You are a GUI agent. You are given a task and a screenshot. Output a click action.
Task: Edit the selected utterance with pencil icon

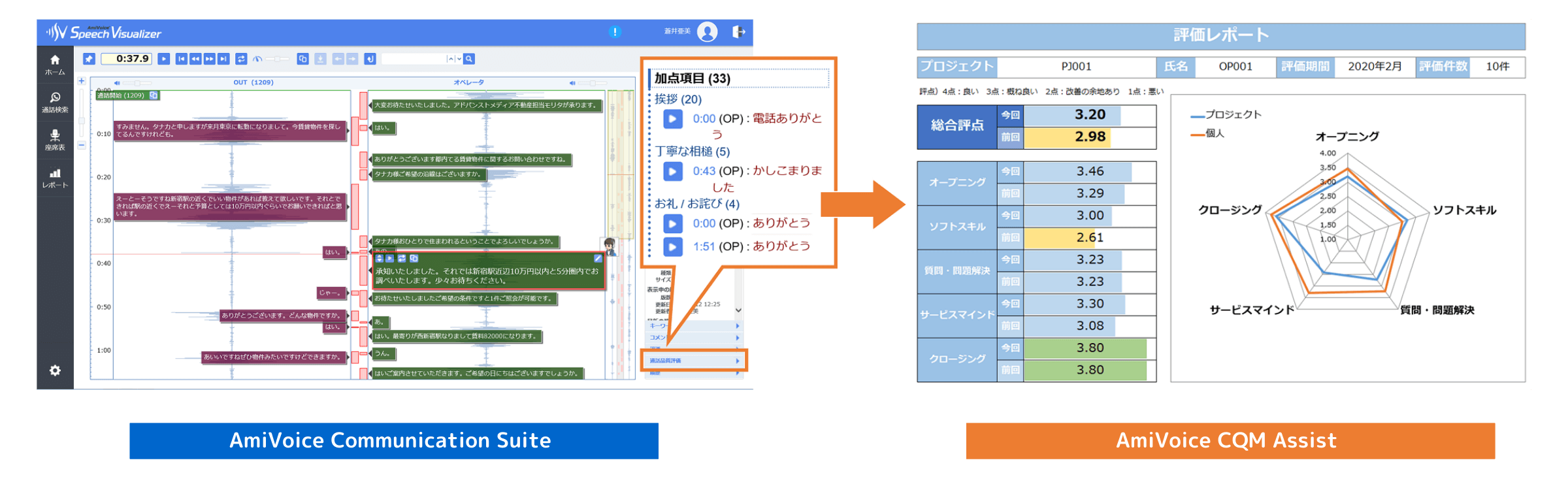pos(597,259)
